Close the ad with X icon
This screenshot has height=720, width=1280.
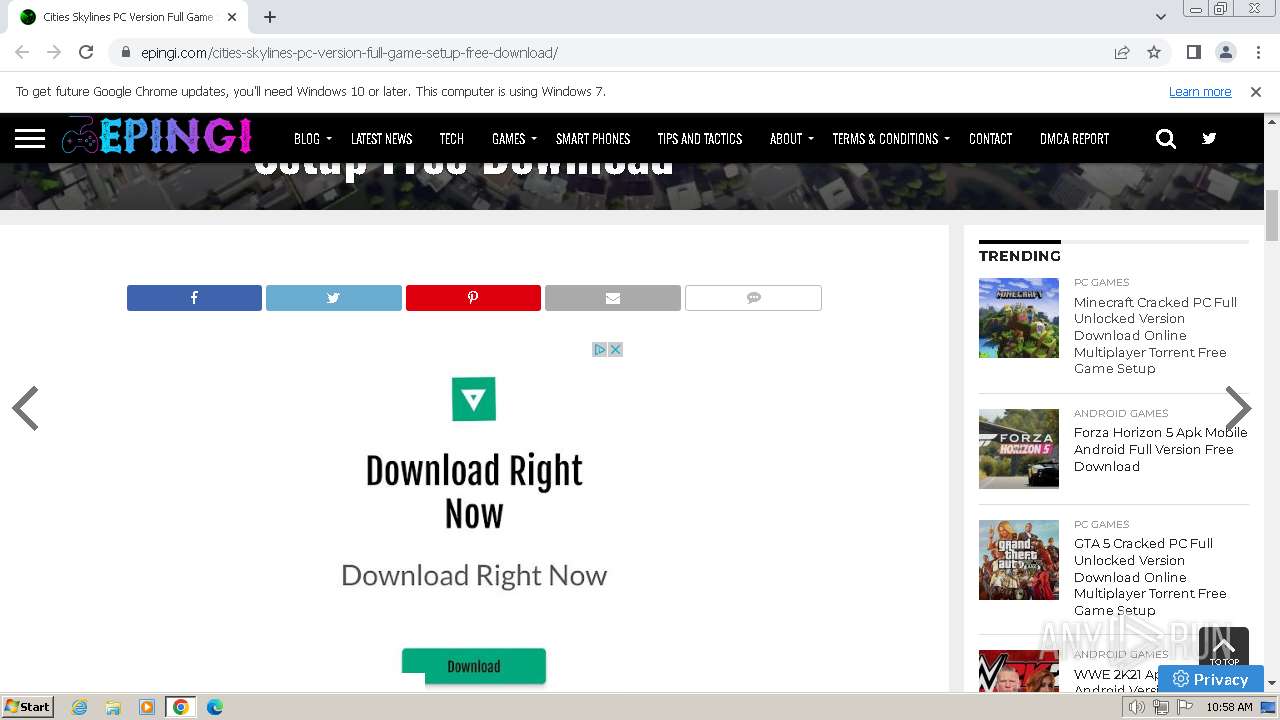616,349
